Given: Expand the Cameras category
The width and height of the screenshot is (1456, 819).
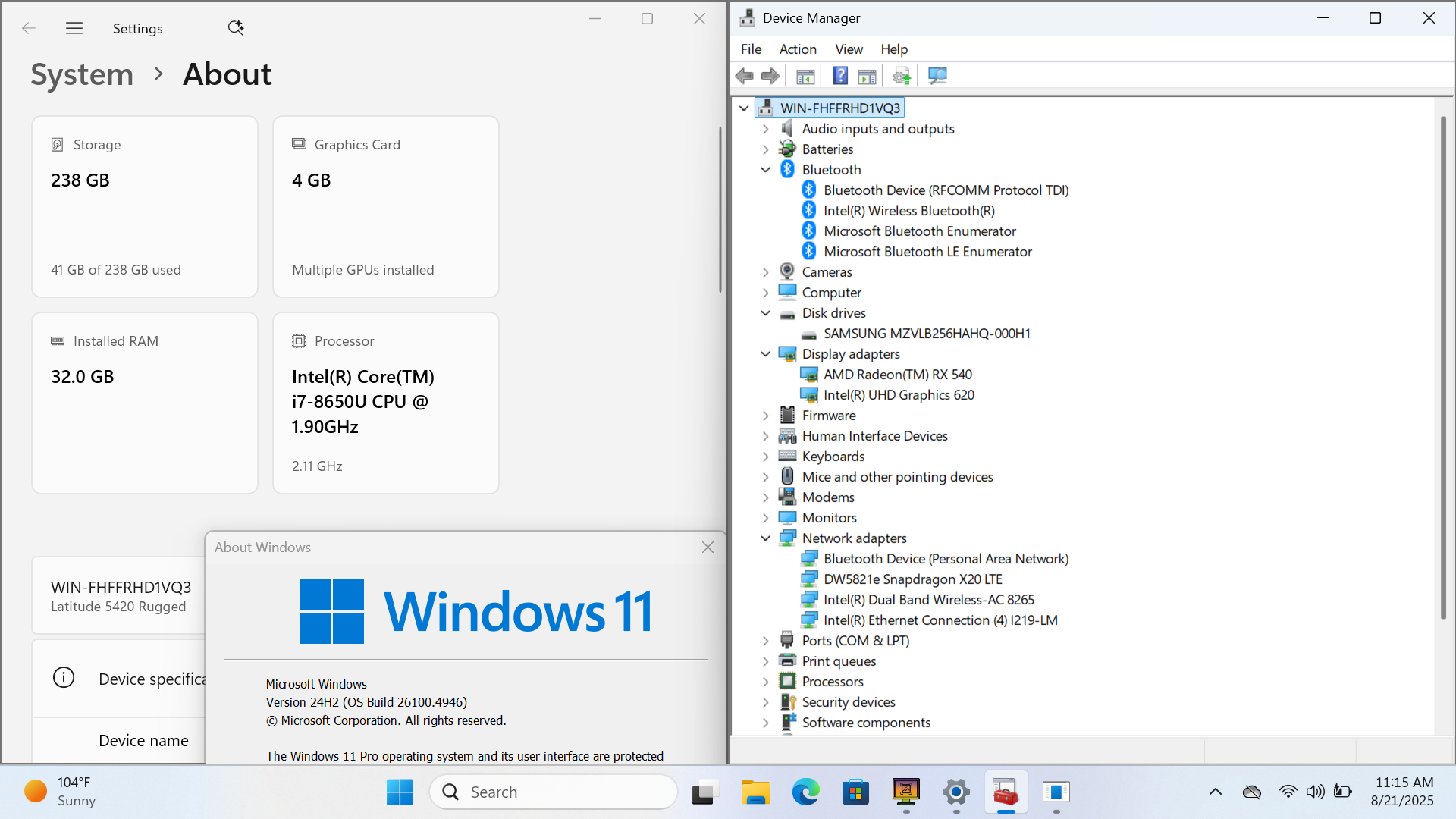Looking at the screenshot, I should 765,272.
